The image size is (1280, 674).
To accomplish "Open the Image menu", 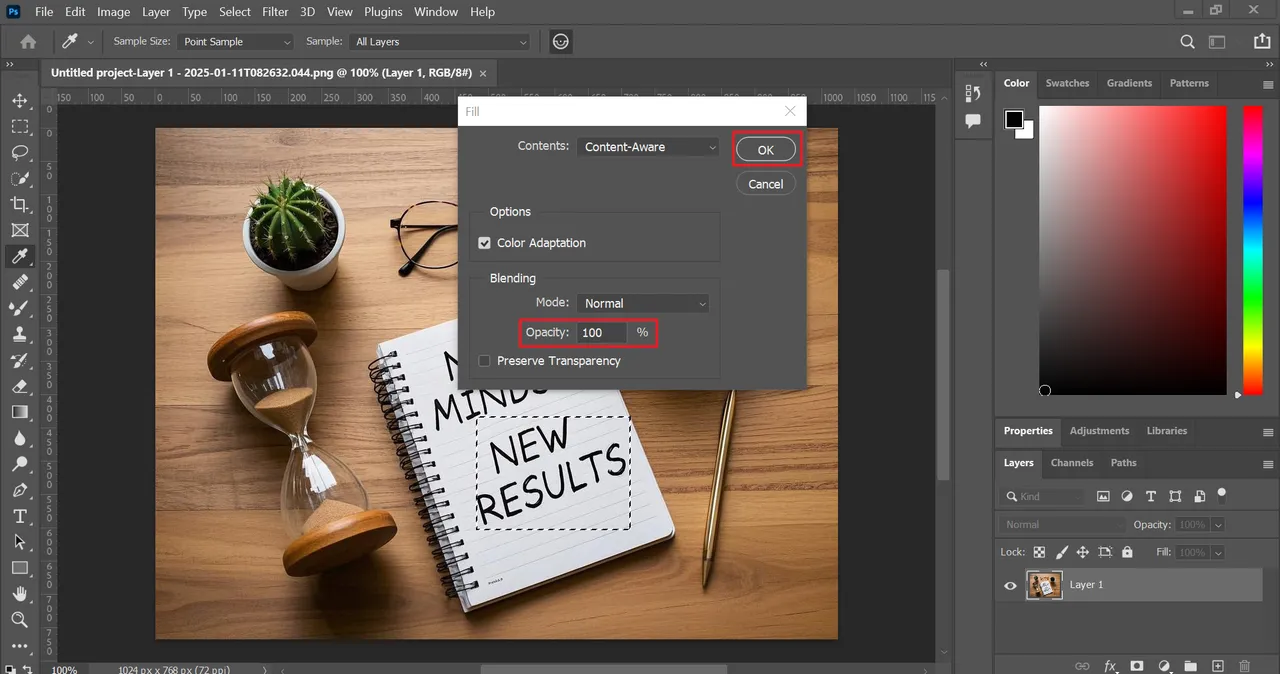I will click(x=113, y=12).
